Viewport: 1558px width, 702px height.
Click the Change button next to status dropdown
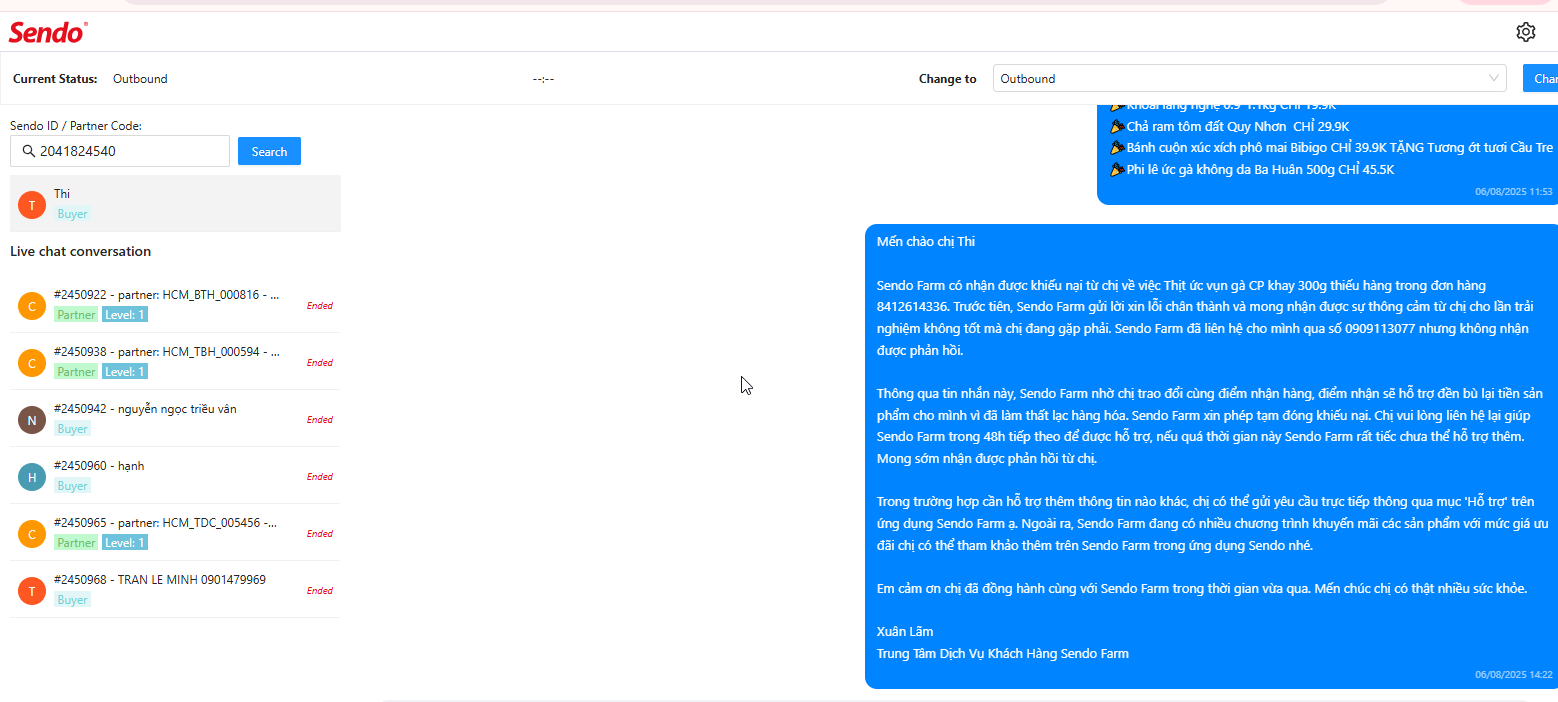(1540, 78)
